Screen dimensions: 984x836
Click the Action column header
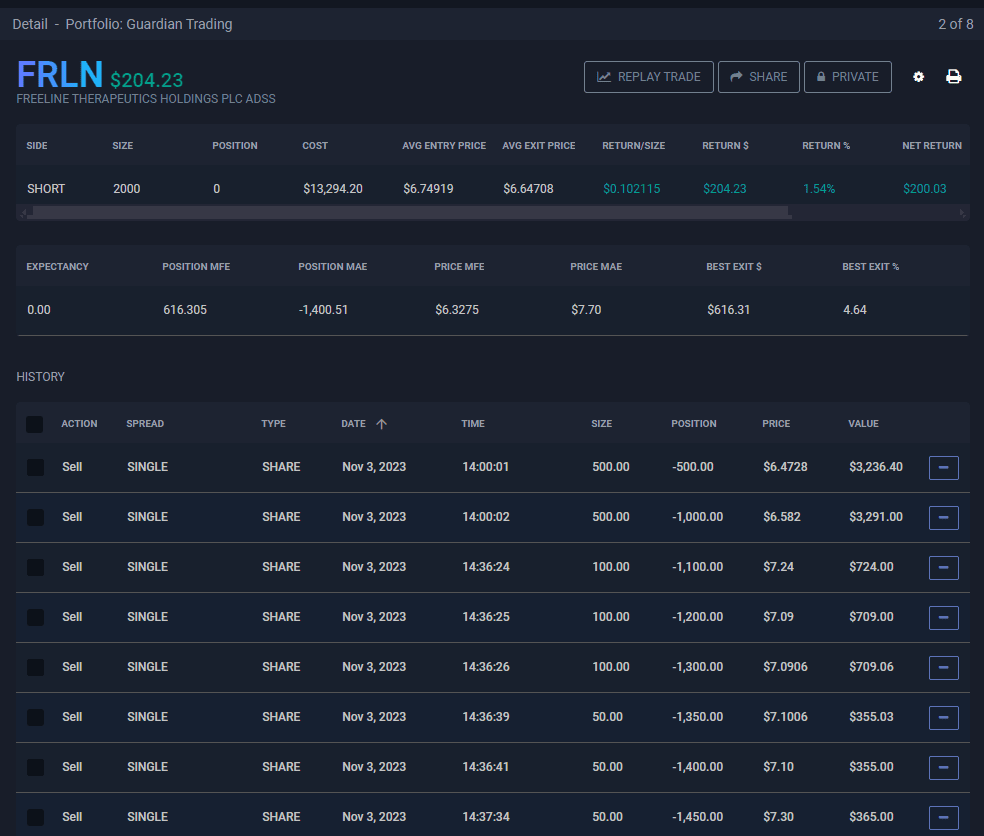(79, 424)
